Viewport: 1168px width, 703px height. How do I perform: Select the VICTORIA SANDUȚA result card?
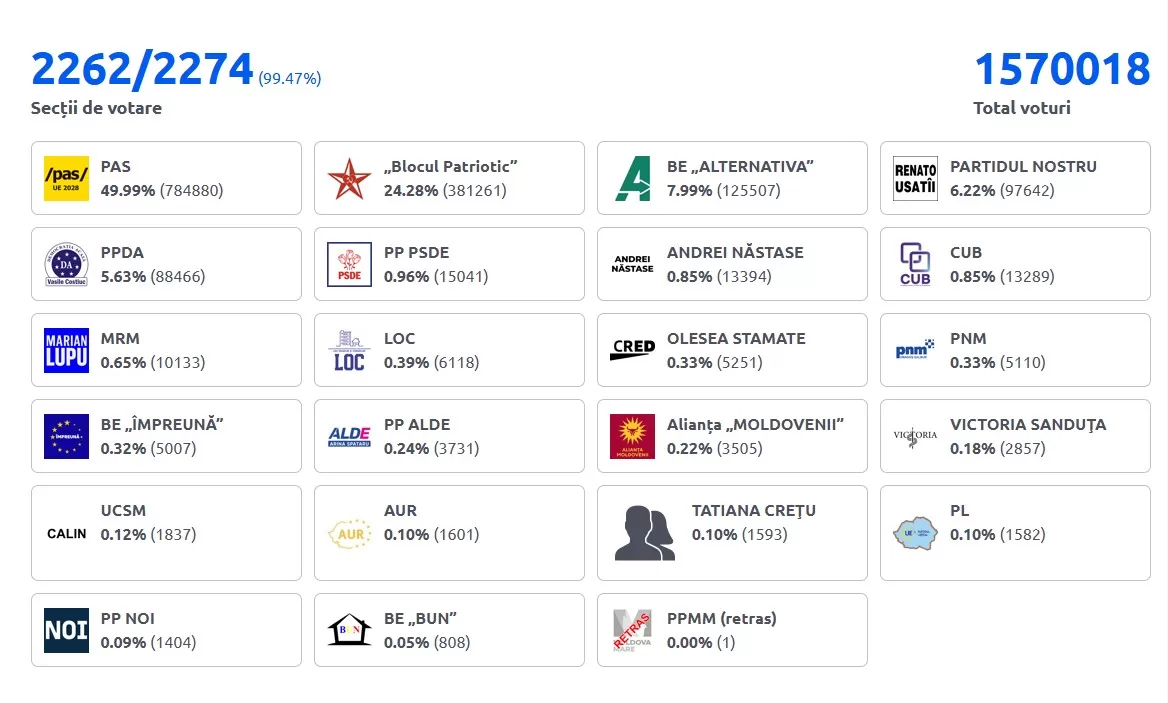[x=1015, y=436]
